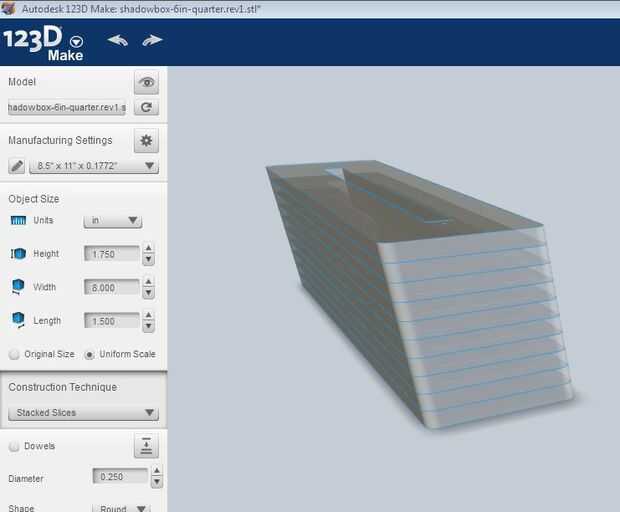Click the Length cube icon

(x=18, y=320)
